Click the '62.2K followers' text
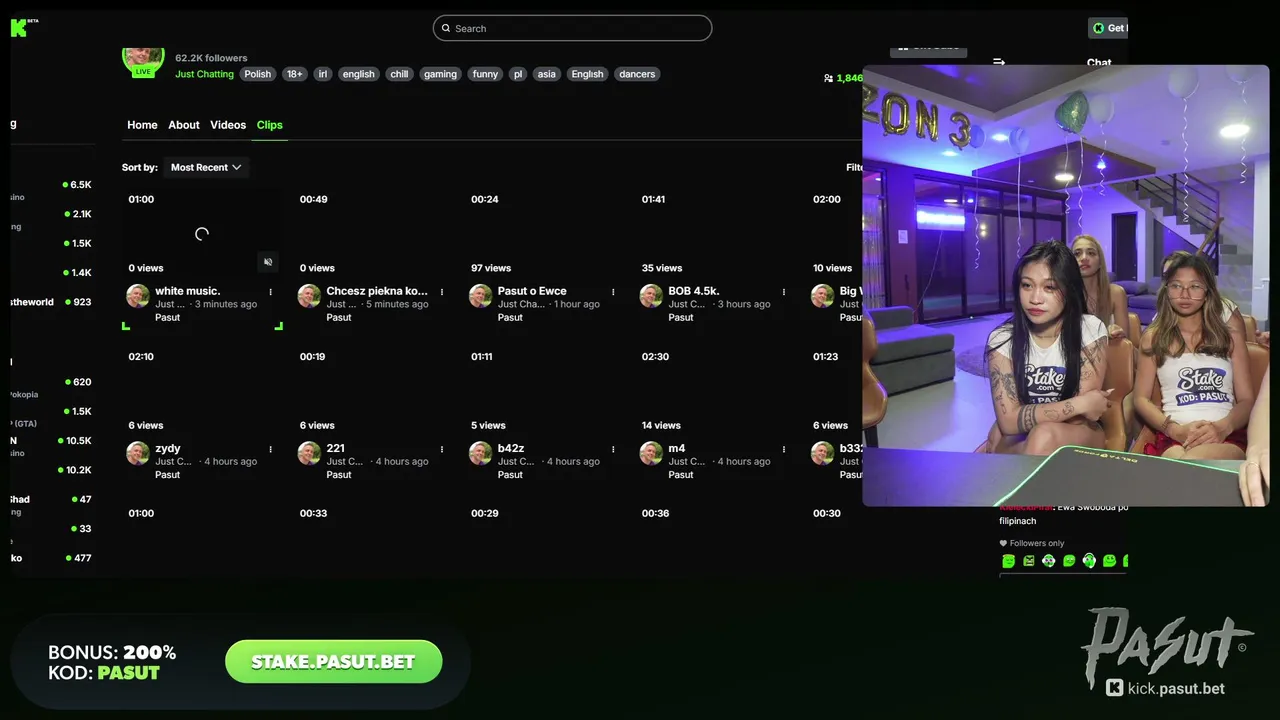This screenshot has width=1280, height=720. click(x=211, y=58)
